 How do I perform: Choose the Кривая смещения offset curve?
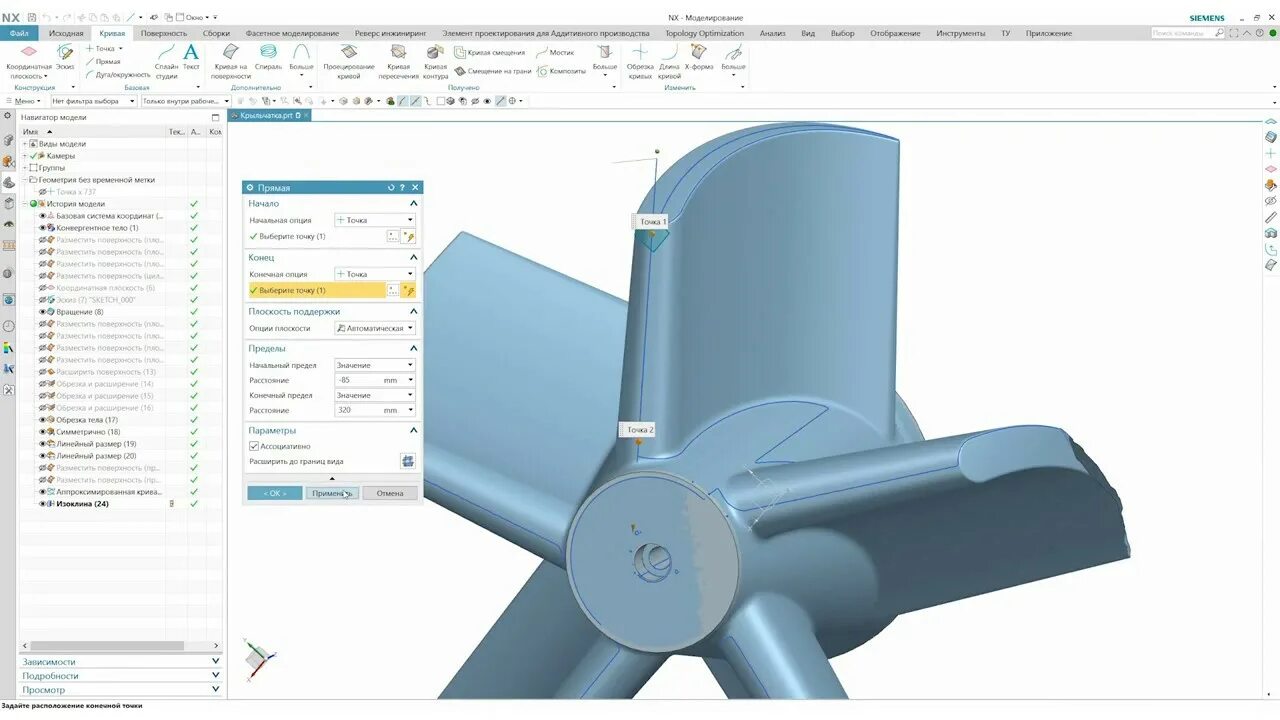[x=489, y=52]
